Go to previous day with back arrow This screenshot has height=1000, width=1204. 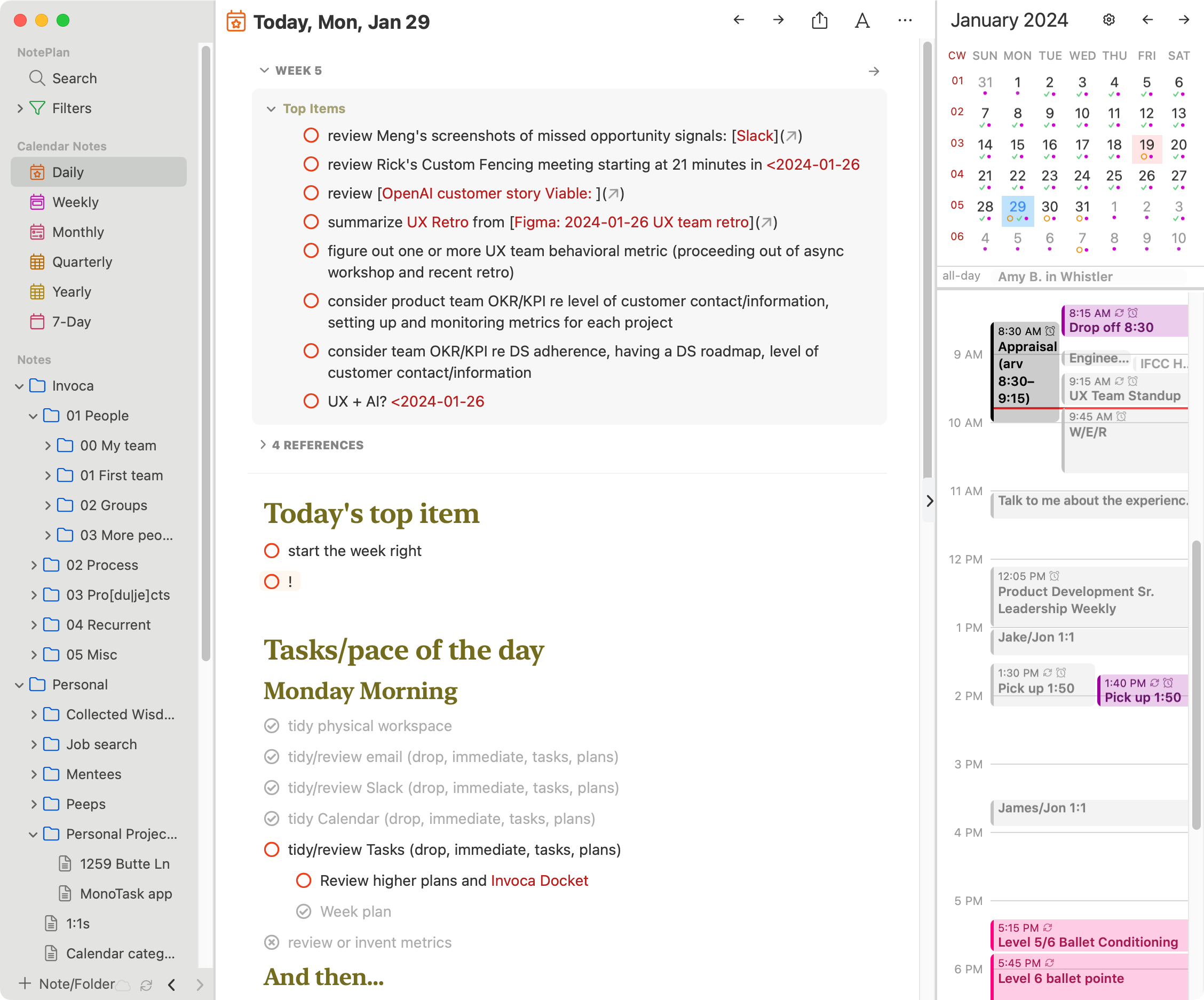(x=739, y=20)
